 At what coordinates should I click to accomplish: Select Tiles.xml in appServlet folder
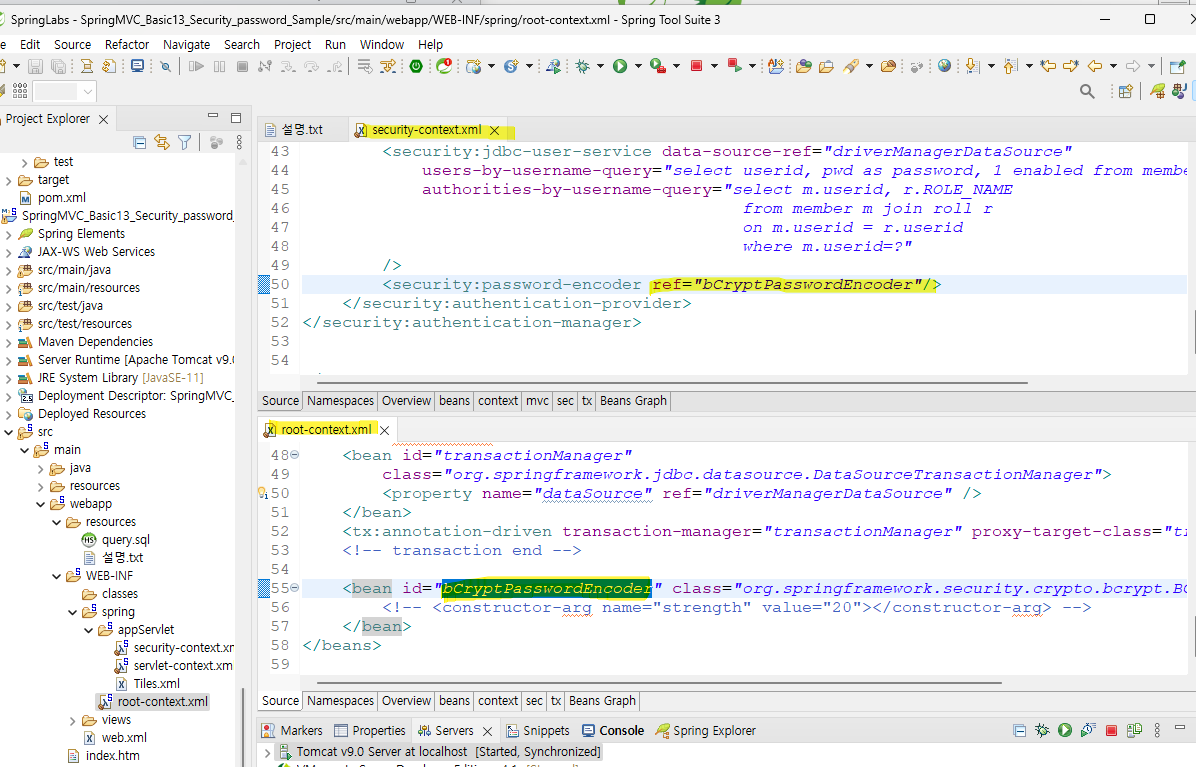(148, 684)
